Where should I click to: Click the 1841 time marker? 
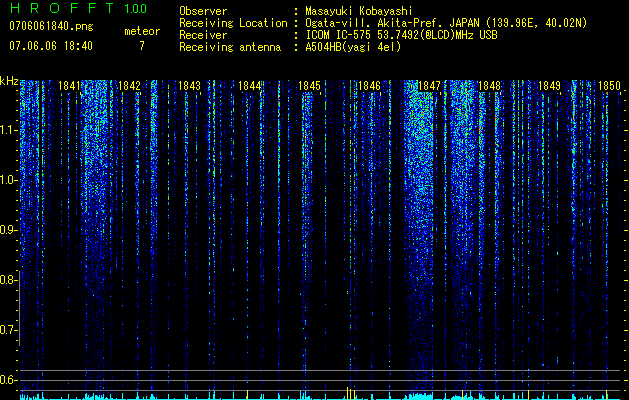(x=69, y=86)
